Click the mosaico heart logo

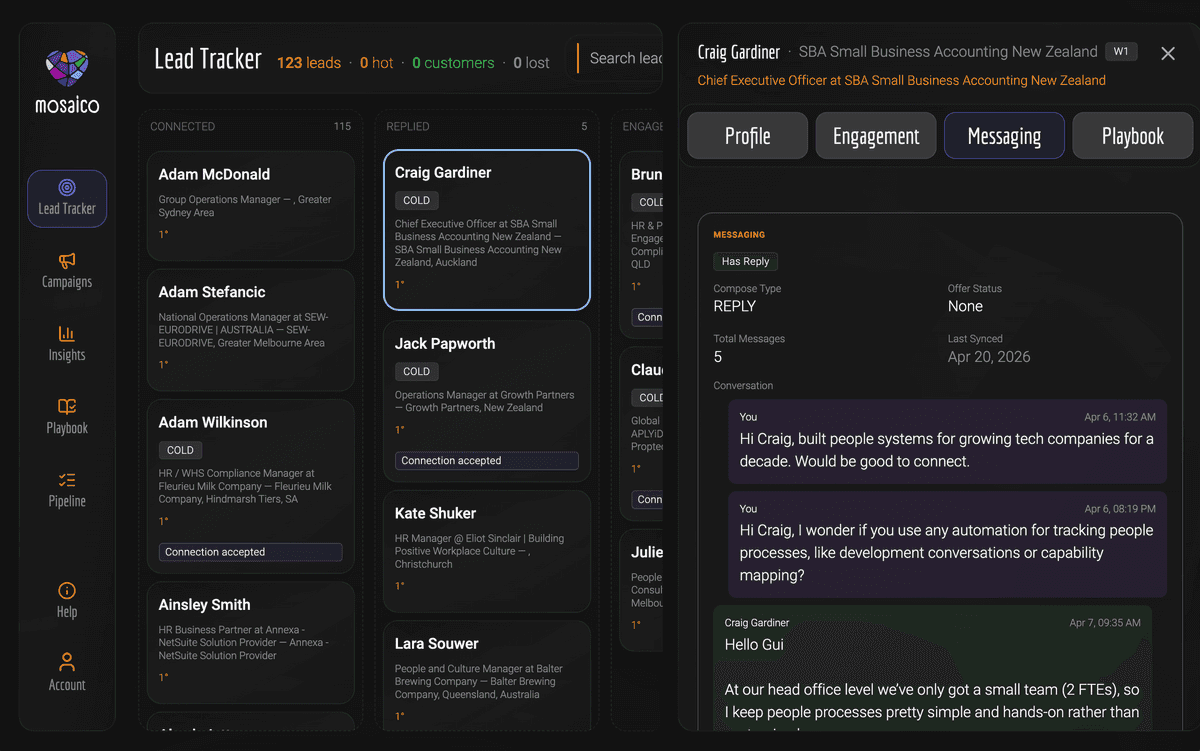pyautogui.click(x=67, y=70)
